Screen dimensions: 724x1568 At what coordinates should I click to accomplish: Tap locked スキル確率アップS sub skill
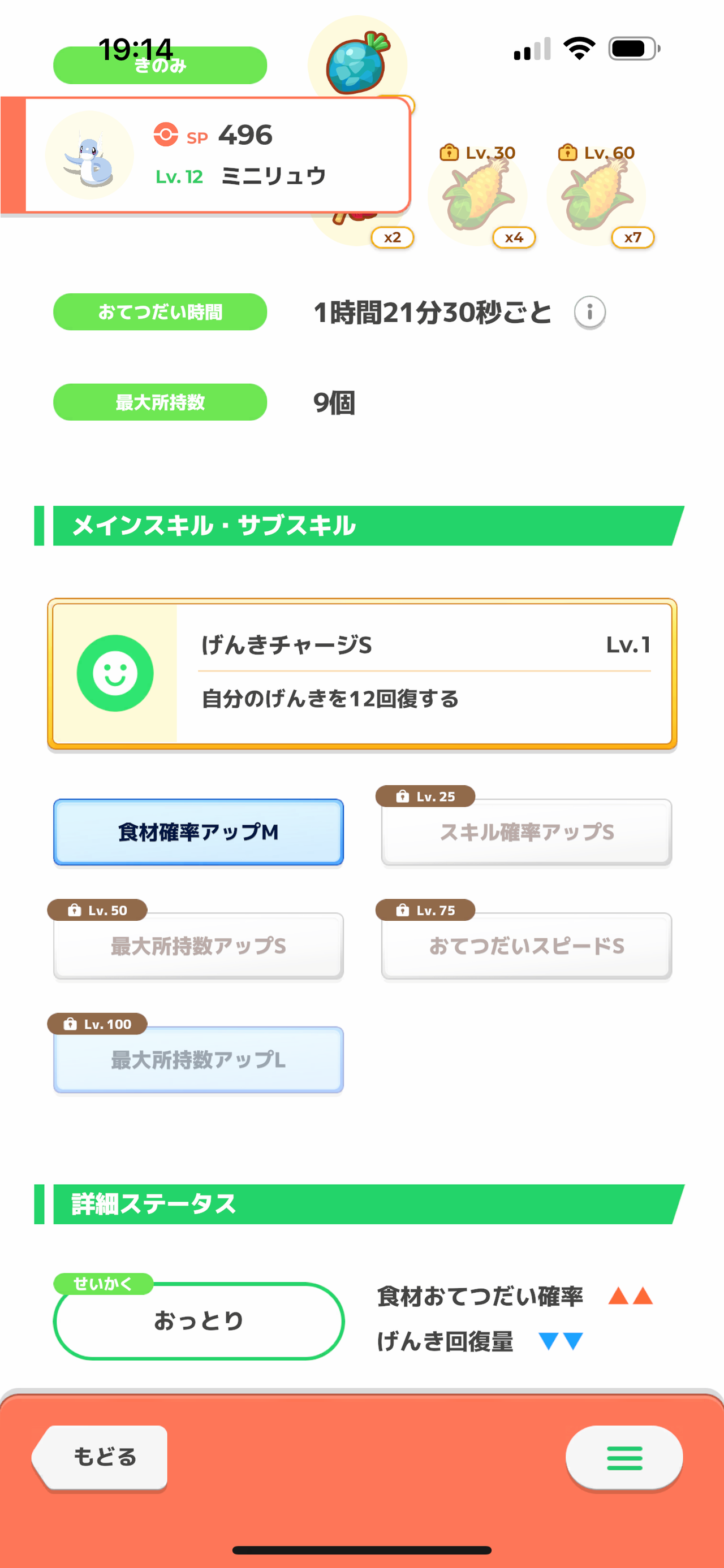click(x=527, y=832)
